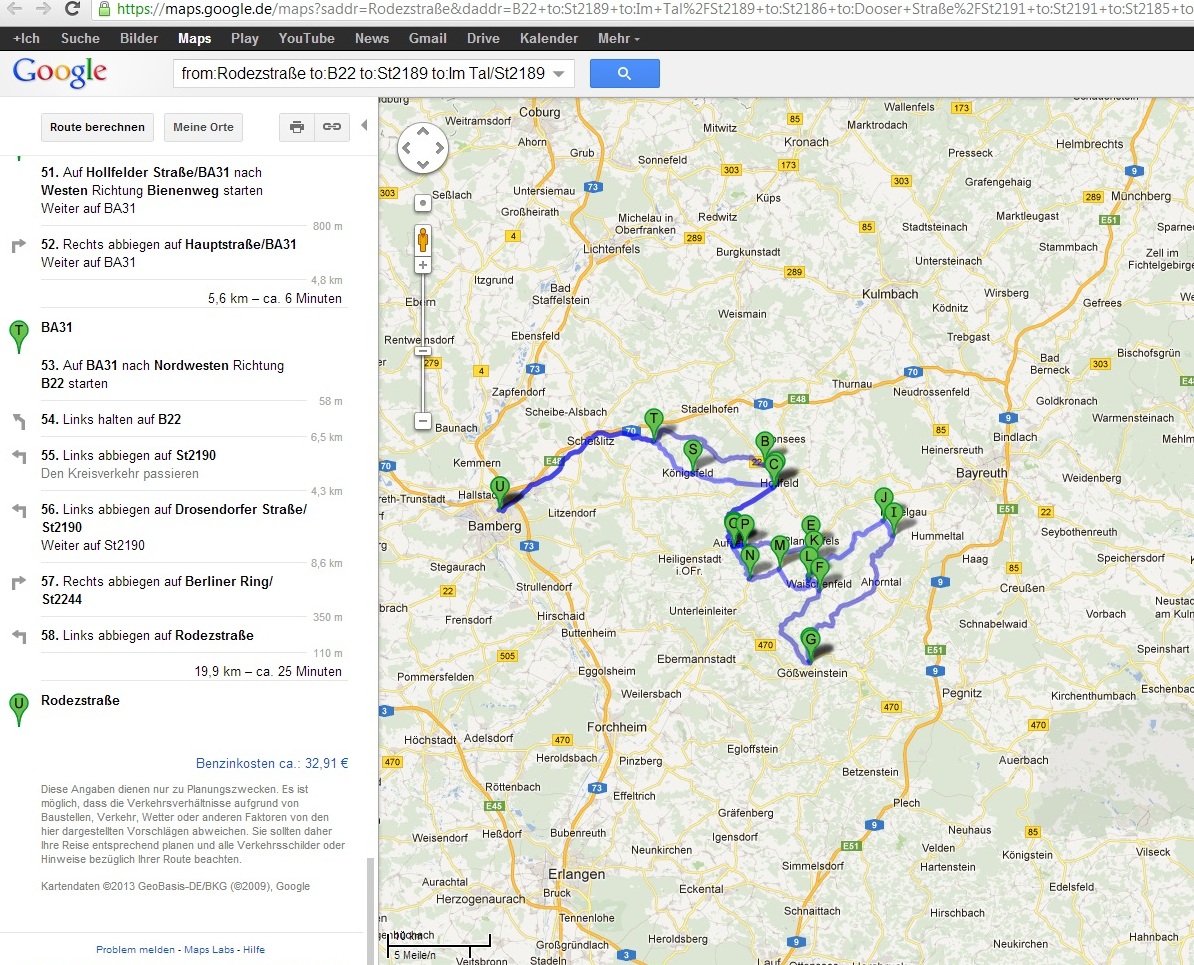Open the +Ich menu item
The height and width of the screenshot is (965, 1194).
pyautogui.click(x=27, y=38)
